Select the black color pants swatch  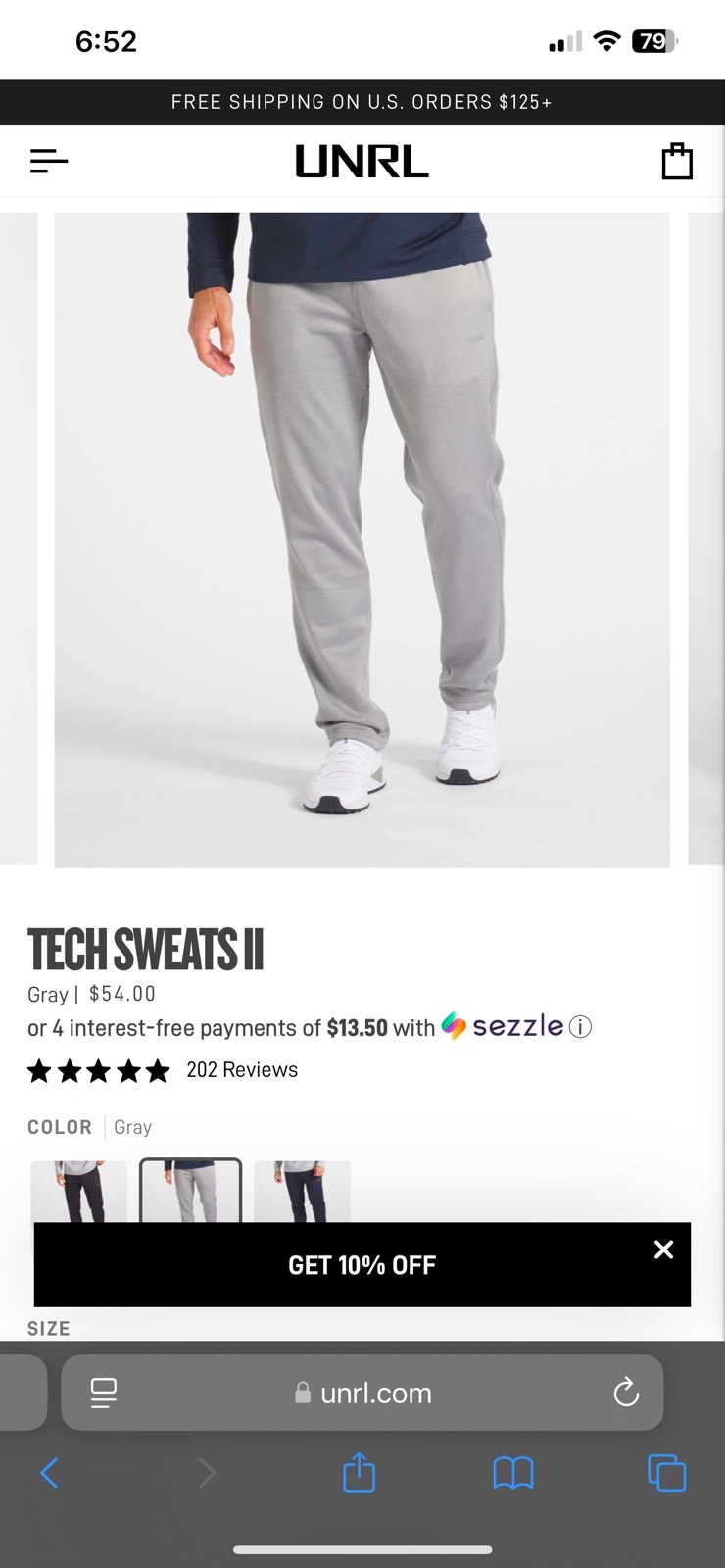[79, 1192]
